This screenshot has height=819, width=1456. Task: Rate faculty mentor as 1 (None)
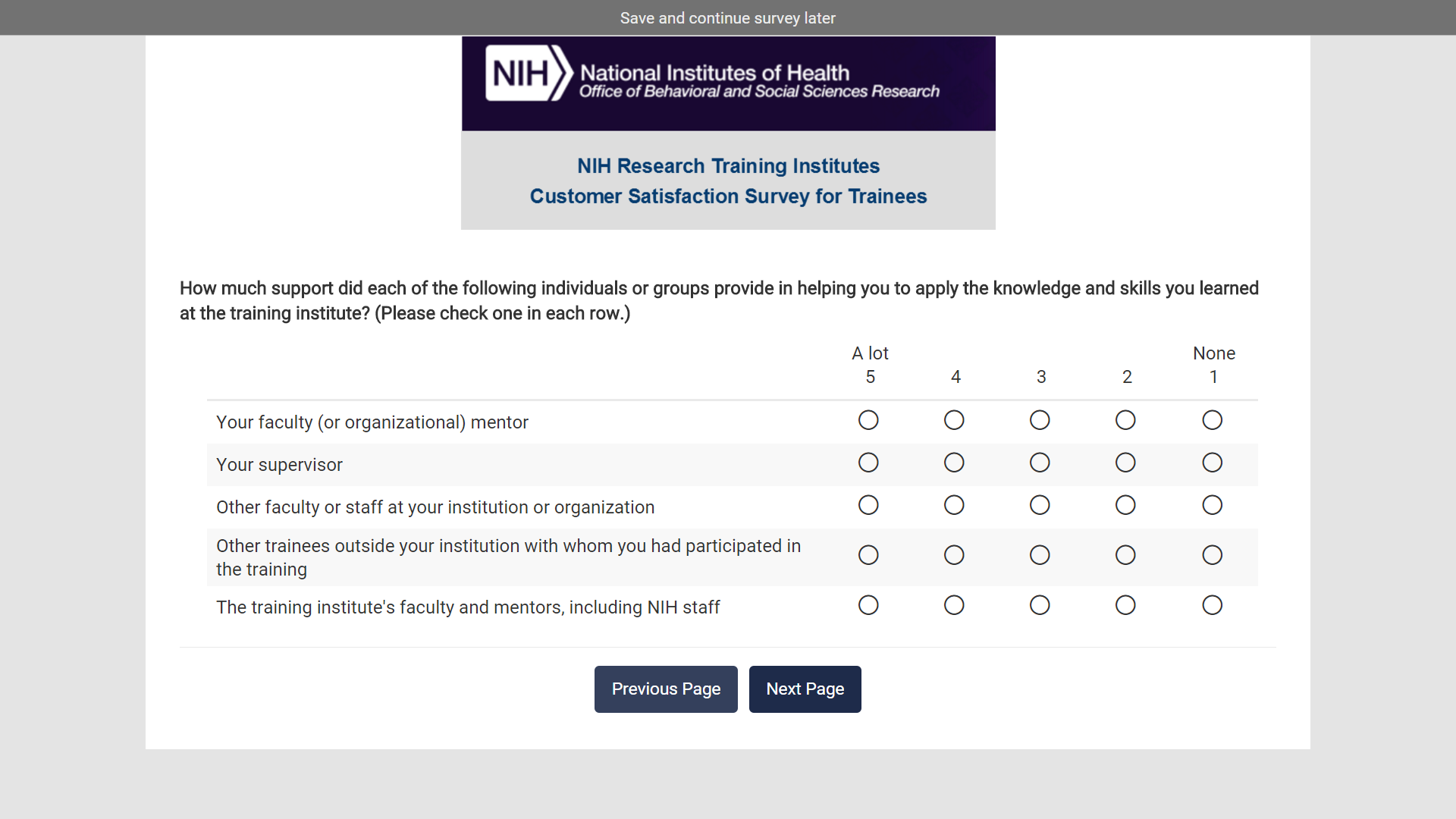(x=1212, y=420)
